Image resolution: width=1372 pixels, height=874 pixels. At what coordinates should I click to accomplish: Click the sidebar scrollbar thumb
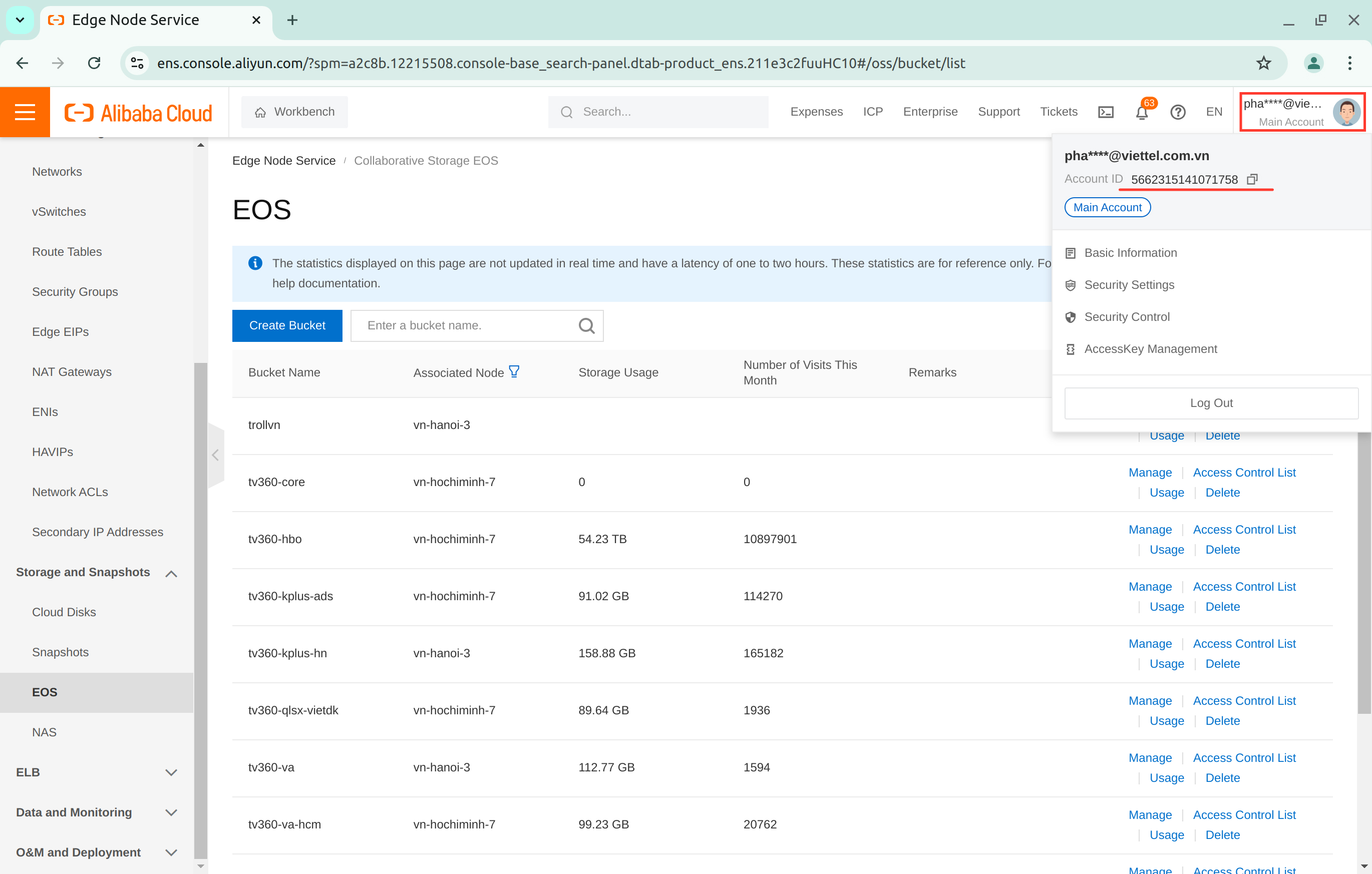201,610
